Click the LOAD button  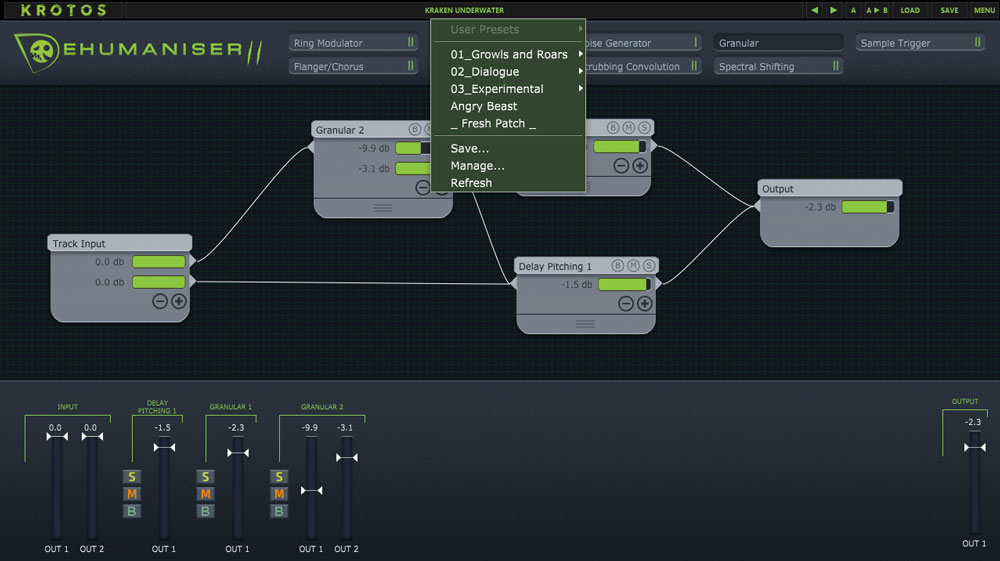point(910,10)
